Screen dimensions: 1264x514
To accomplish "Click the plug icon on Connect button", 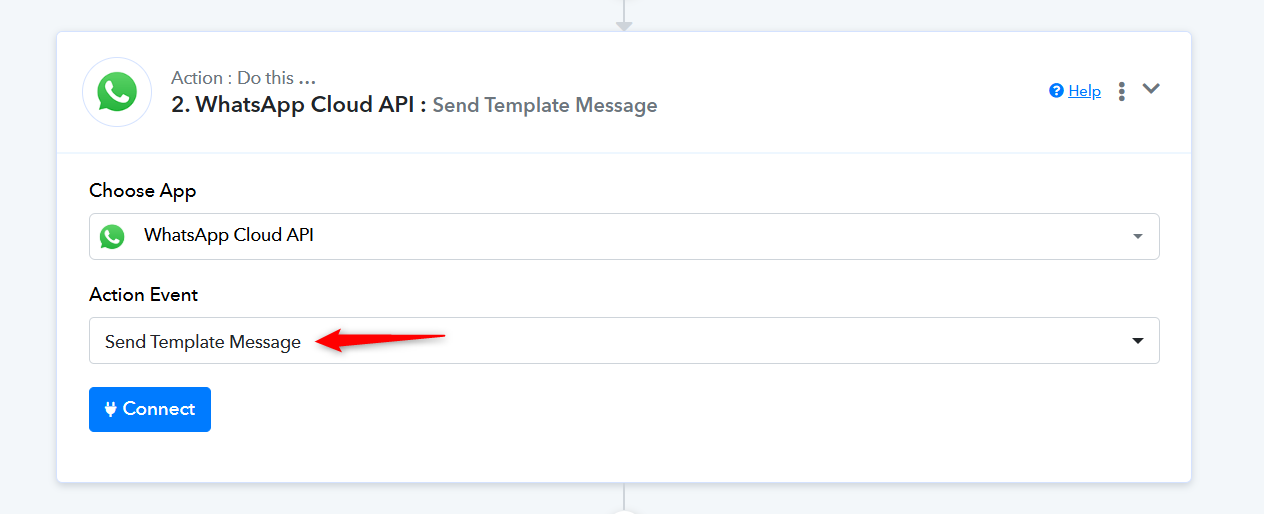I will 111,409.
